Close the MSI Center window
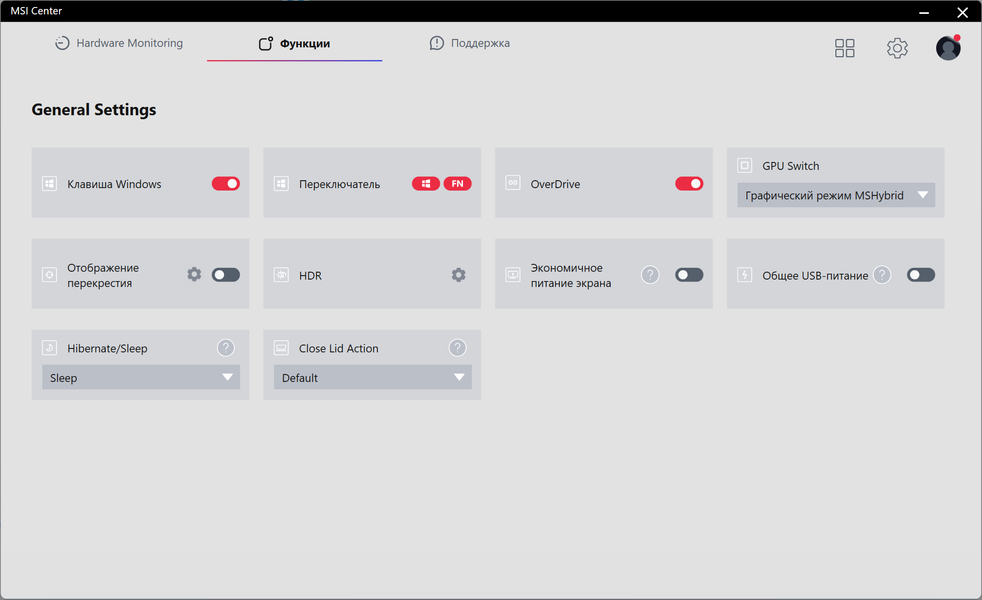The width and height of the screenshot is (982, 600). [963, 12]
